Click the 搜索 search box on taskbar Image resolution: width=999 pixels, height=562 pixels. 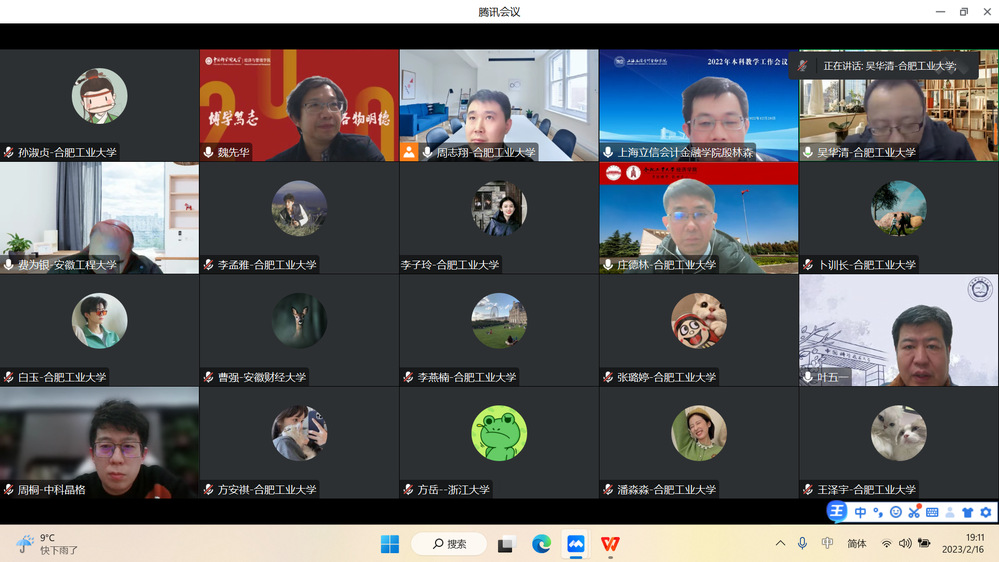(449, 544)
